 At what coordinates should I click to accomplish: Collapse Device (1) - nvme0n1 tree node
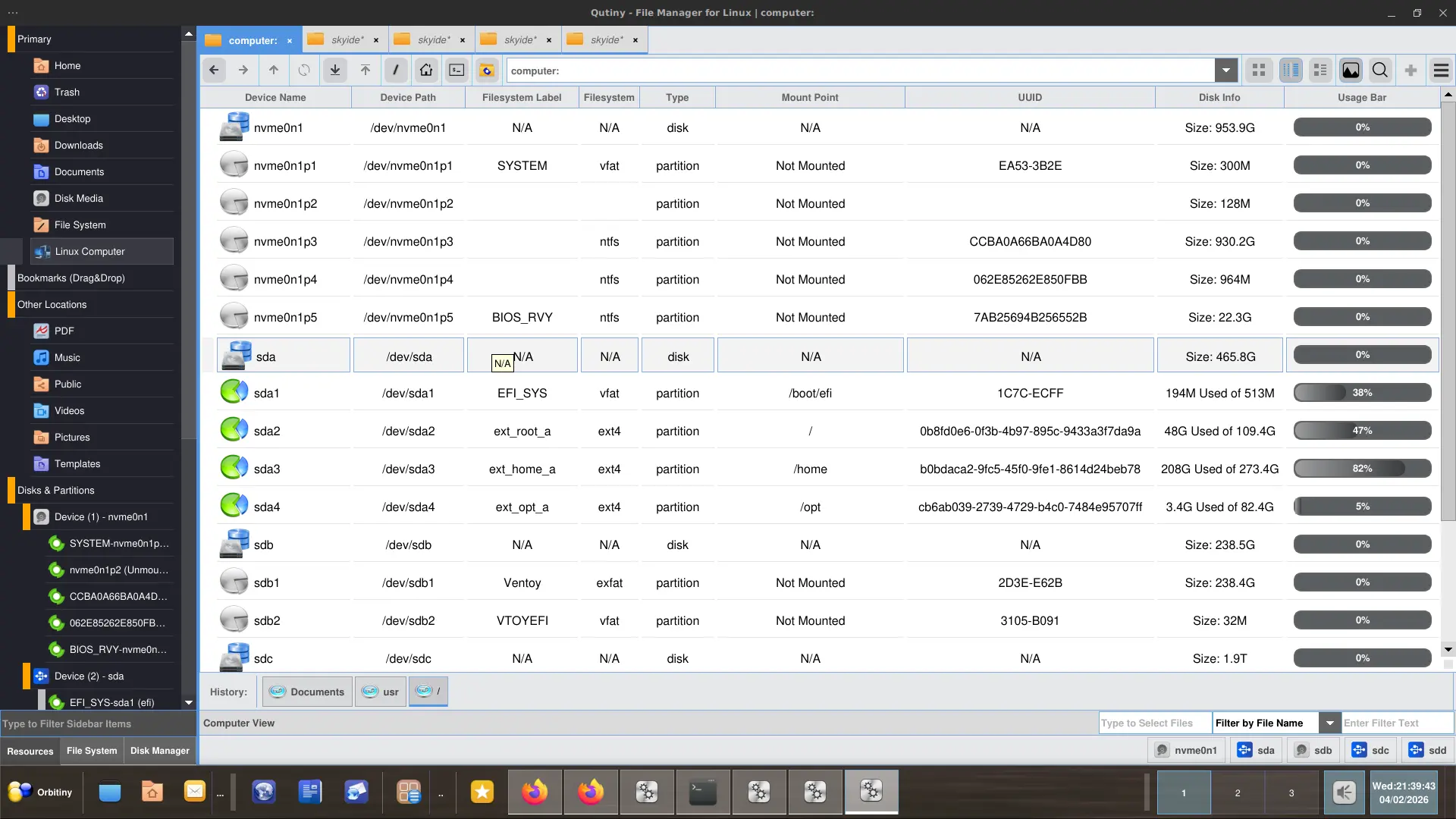click(x=27, y=517)
